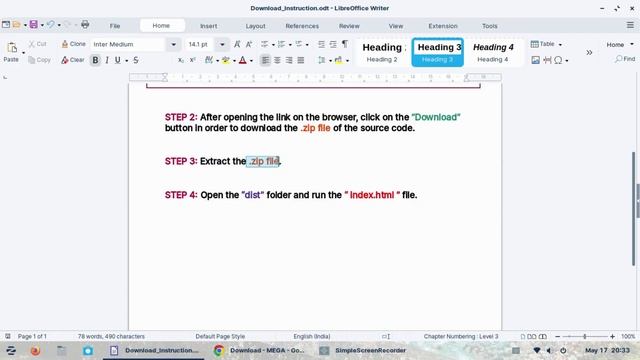Click the highlighting color marker icon
This screenshot has height=360, width=640.
click(x=225, y=60)
